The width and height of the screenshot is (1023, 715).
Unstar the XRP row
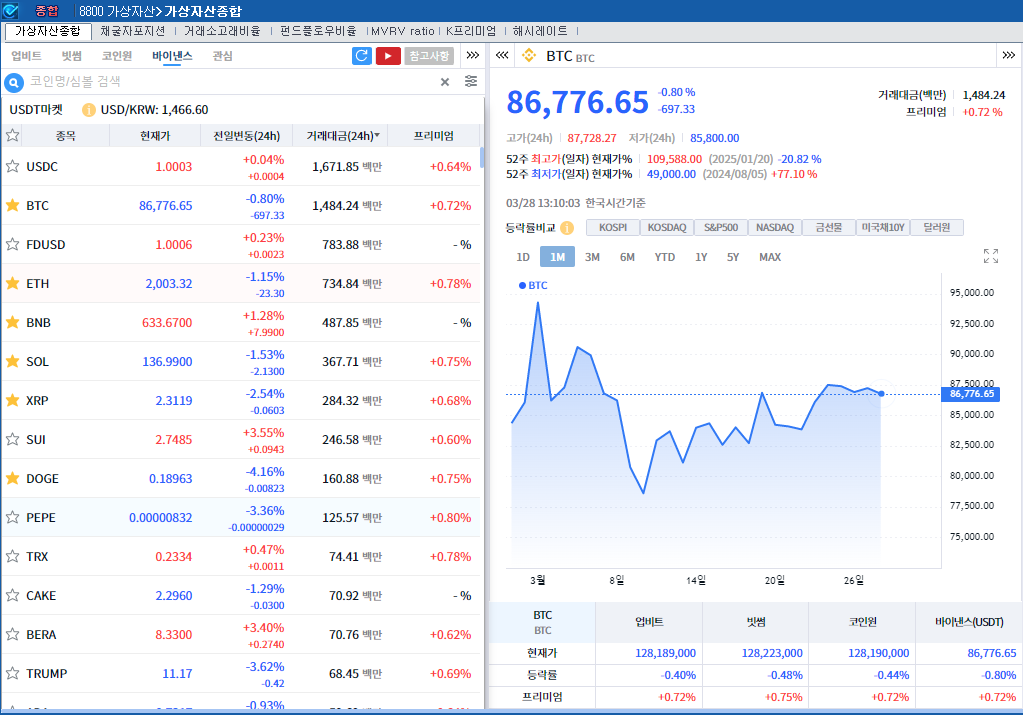(x=12, y=401)
